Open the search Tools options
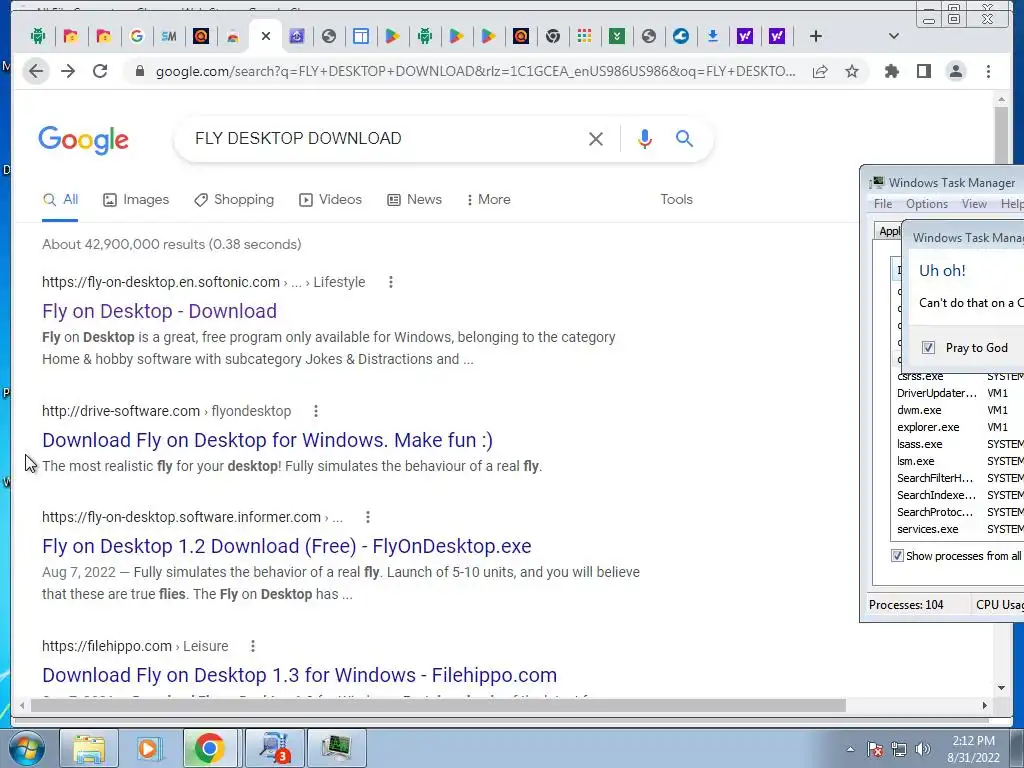The image size is (1024, 768). click(x=676, y=200)
